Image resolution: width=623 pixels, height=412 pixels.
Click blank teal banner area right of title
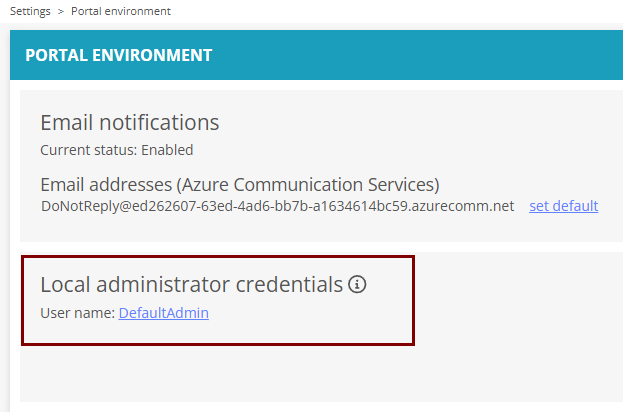pos(417,55)
